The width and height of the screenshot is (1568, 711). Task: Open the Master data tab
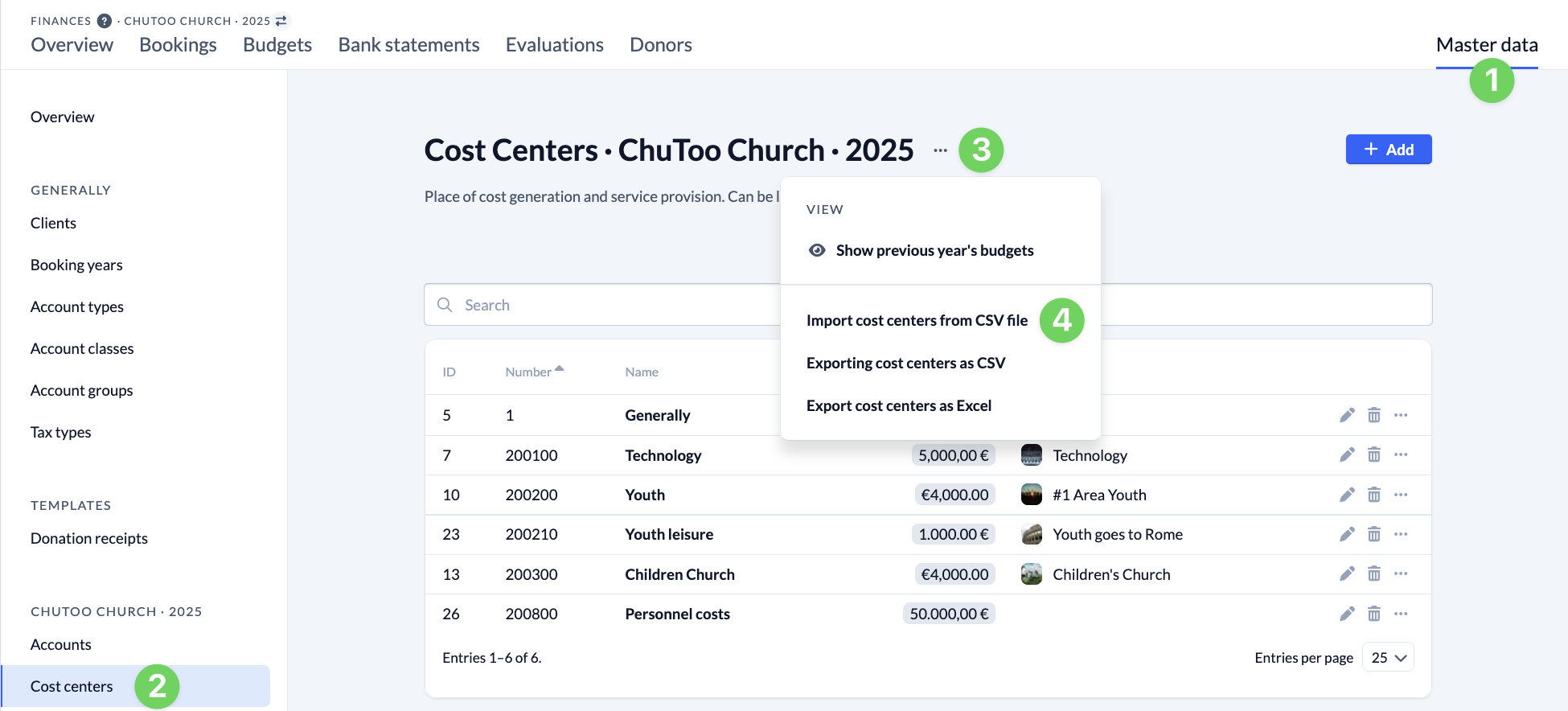point(1487,45)
